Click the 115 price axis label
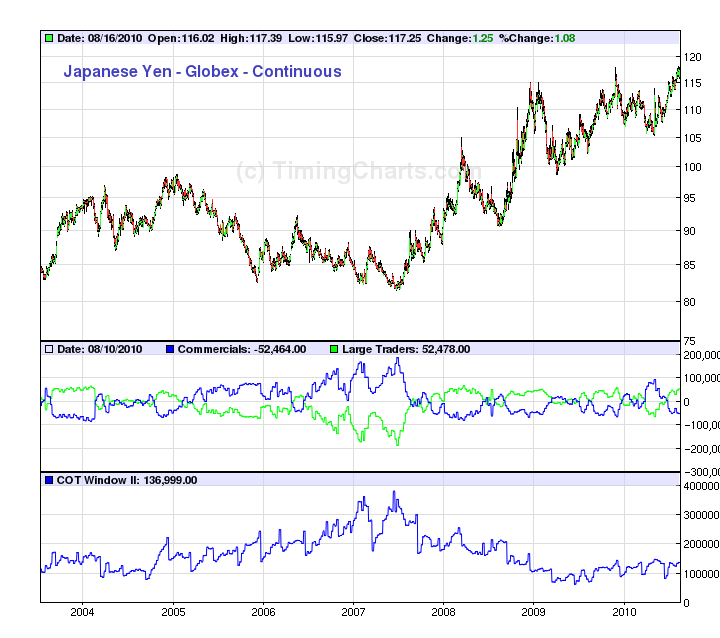 pos(692,83)
